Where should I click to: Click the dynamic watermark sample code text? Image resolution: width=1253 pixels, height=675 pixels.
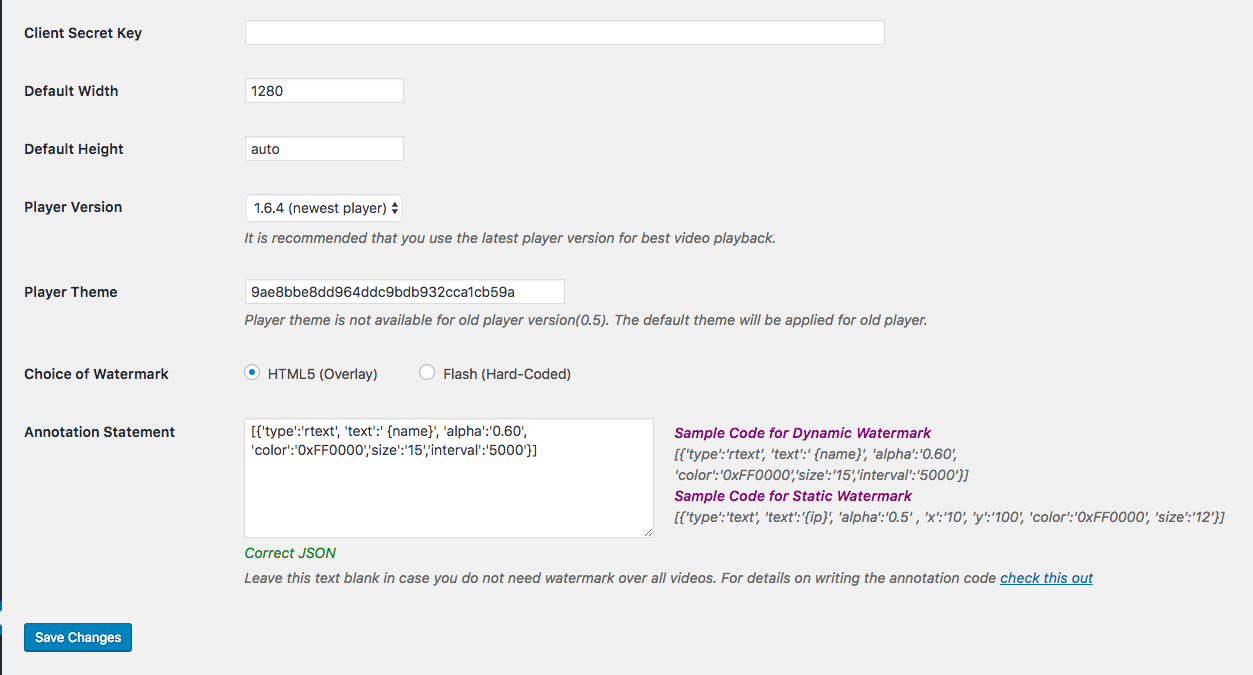pos(822,464)
